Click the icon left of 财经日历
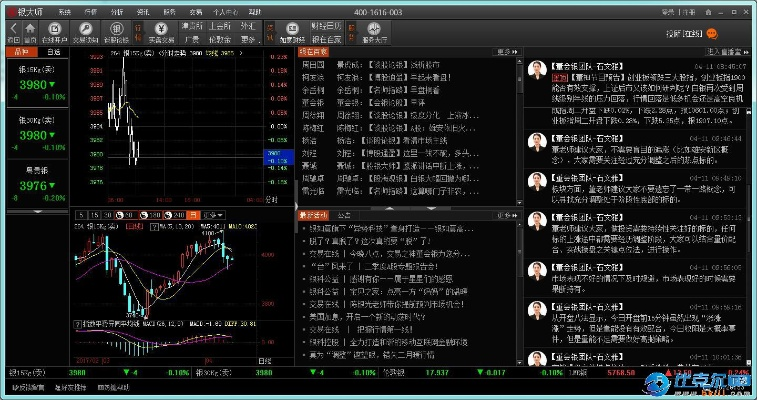Screen dimensions: 757x400 pos(292,28)
